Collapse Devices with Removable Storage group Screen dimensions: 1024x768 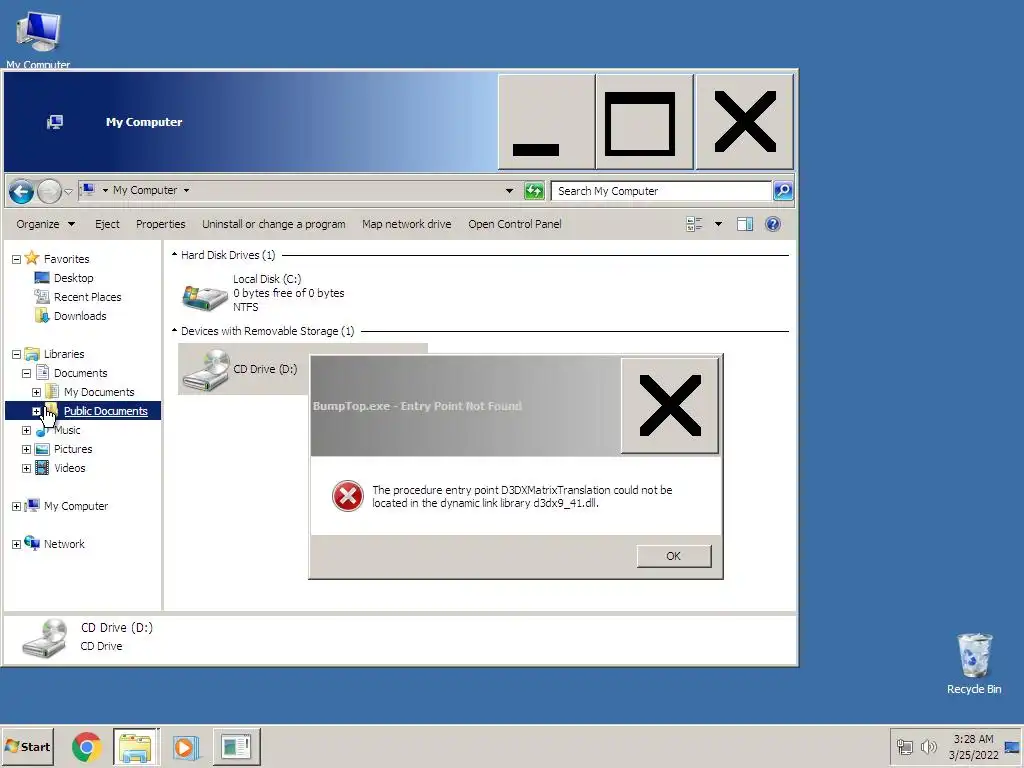174,331
